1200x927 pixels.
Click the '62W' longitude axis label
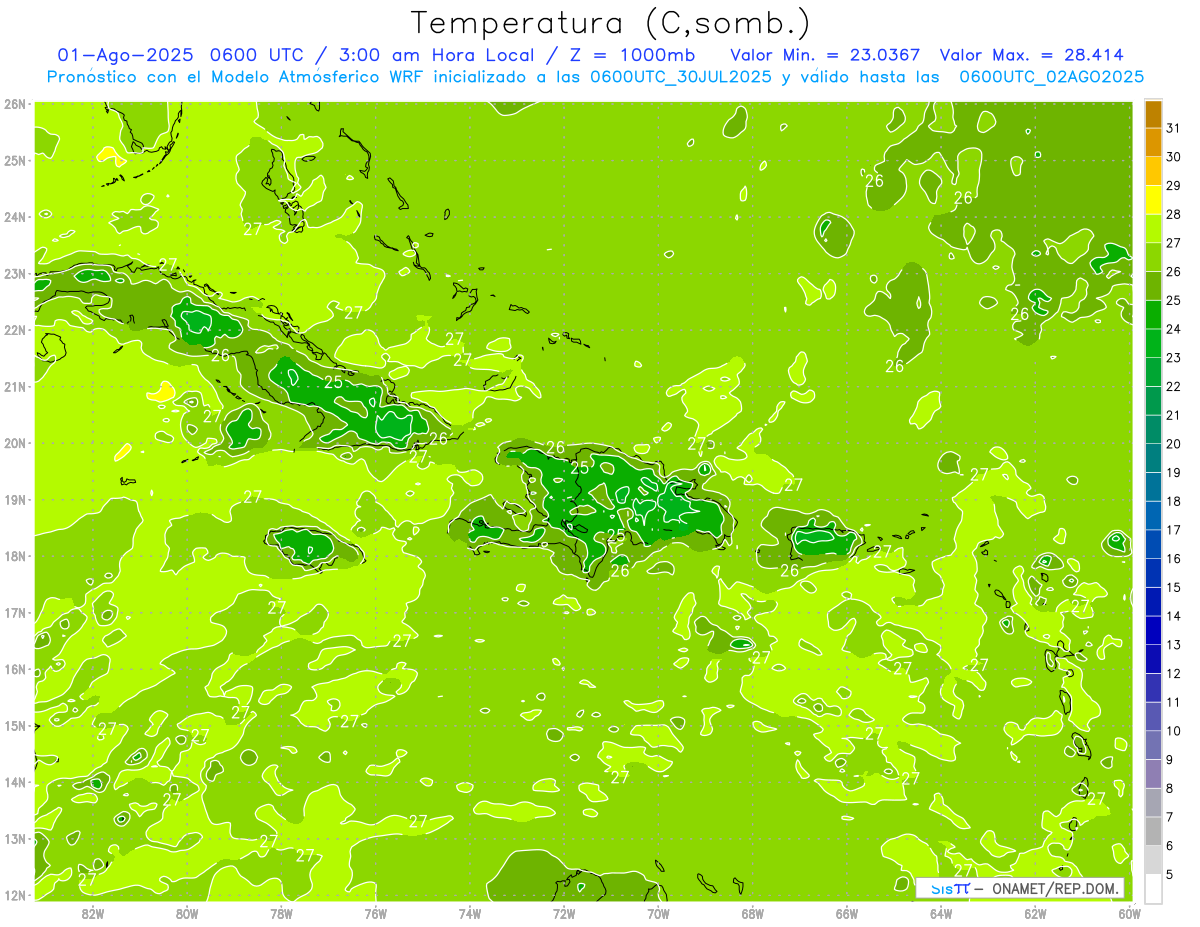coord(1035,913)
